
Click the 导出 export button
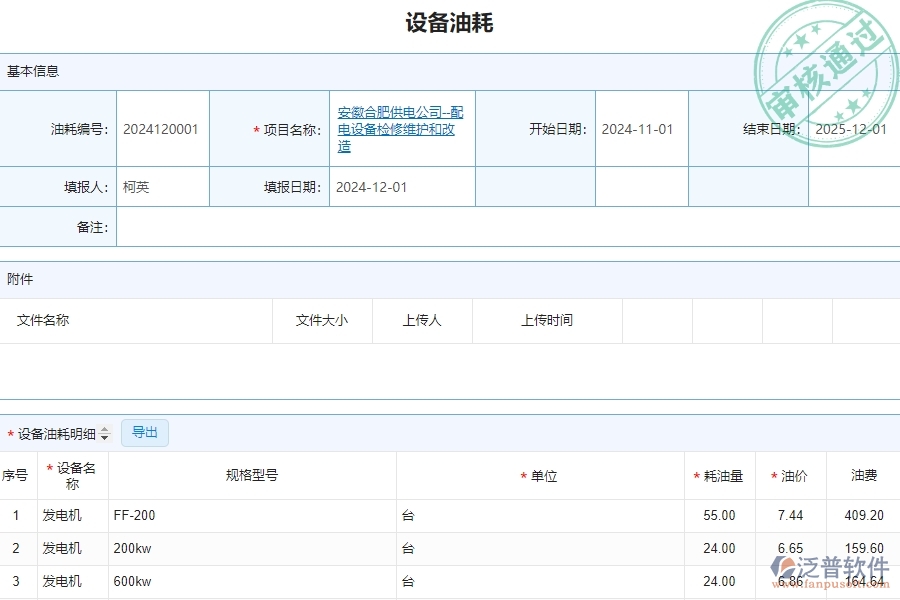tap(144, 432)
